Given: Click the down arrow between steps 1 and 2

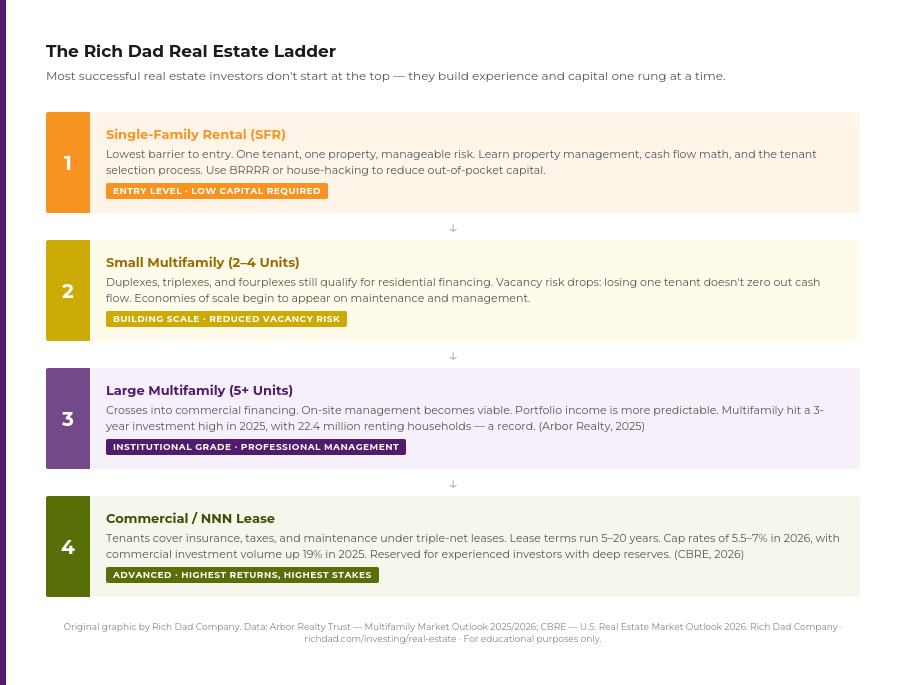Looking at the screenshot, I should coord(453,228).
